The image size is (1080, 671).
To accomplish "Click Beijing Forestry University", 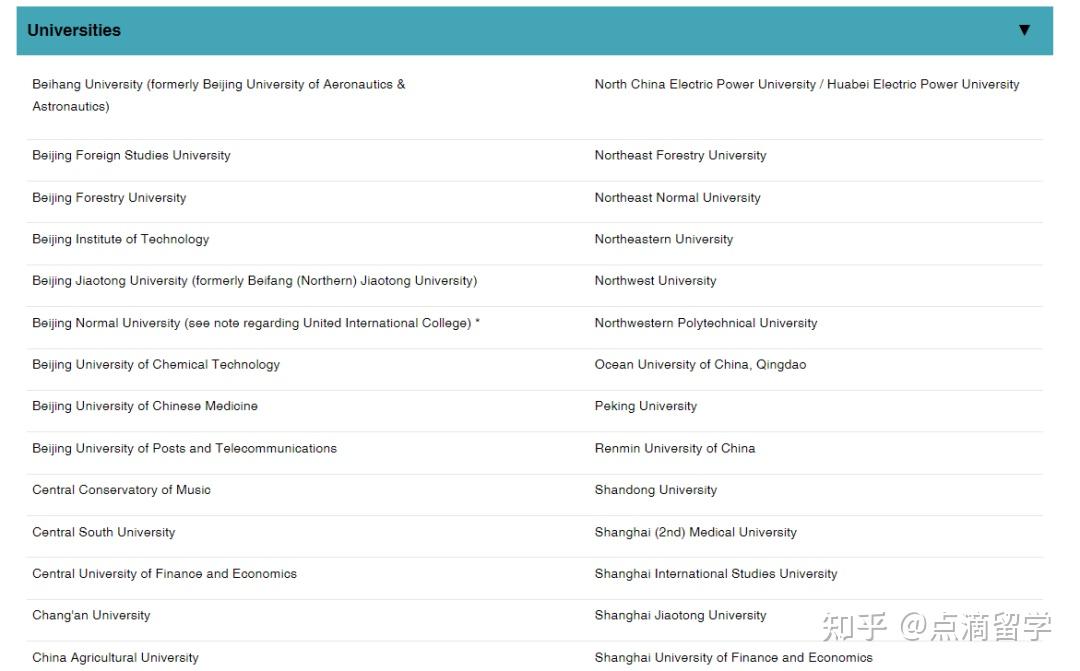I will point(108,197).
